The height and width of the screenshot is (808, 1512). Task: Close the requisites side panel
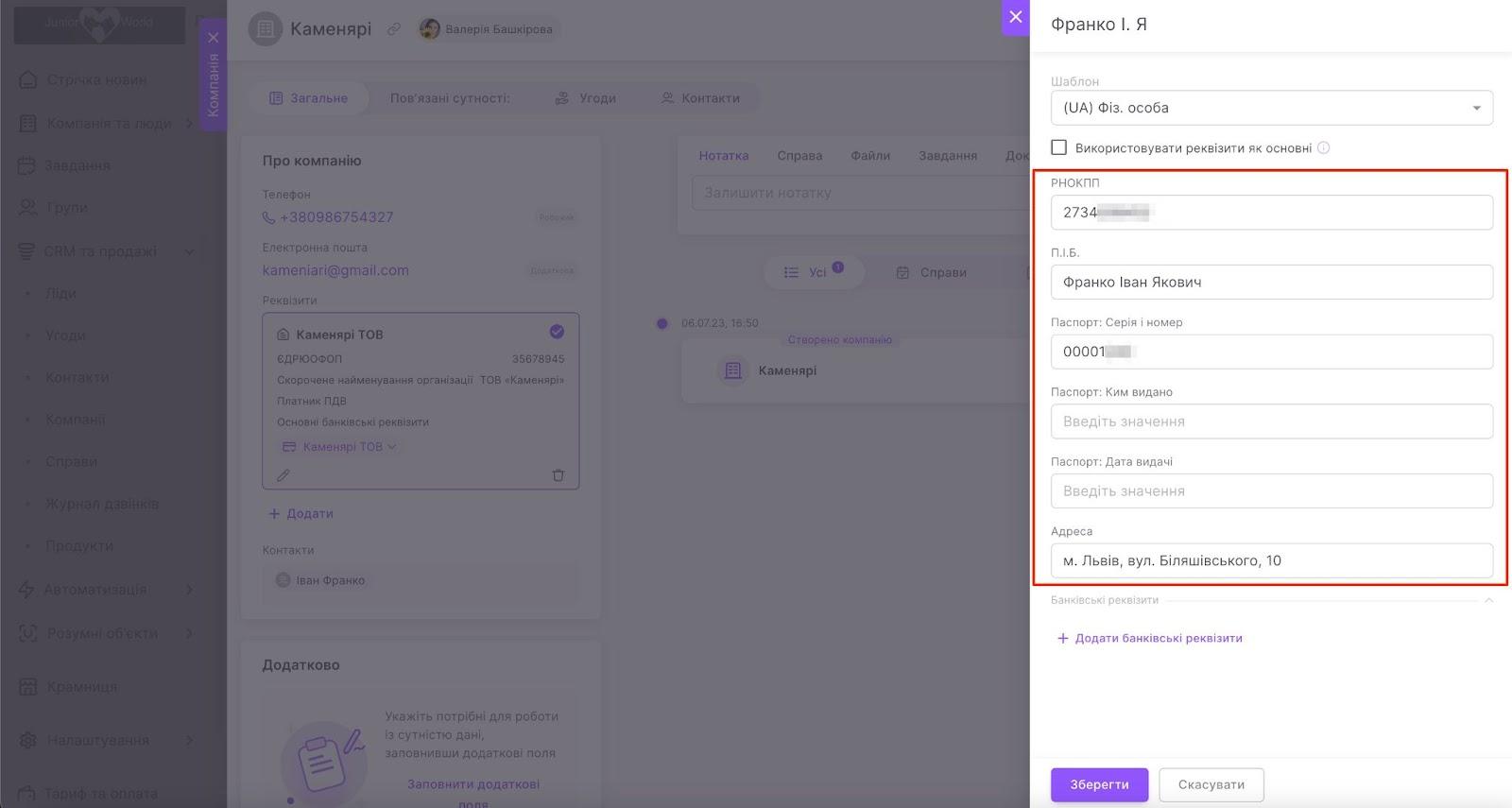1016,17
